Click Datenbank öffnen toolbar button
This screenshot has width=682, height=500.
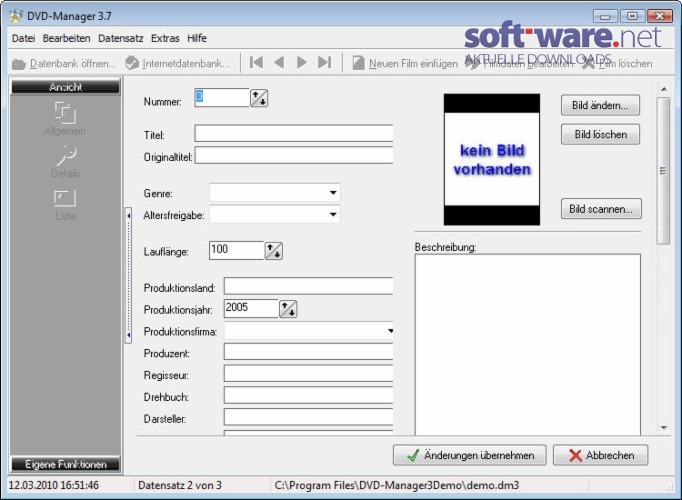tap(64, 63)
